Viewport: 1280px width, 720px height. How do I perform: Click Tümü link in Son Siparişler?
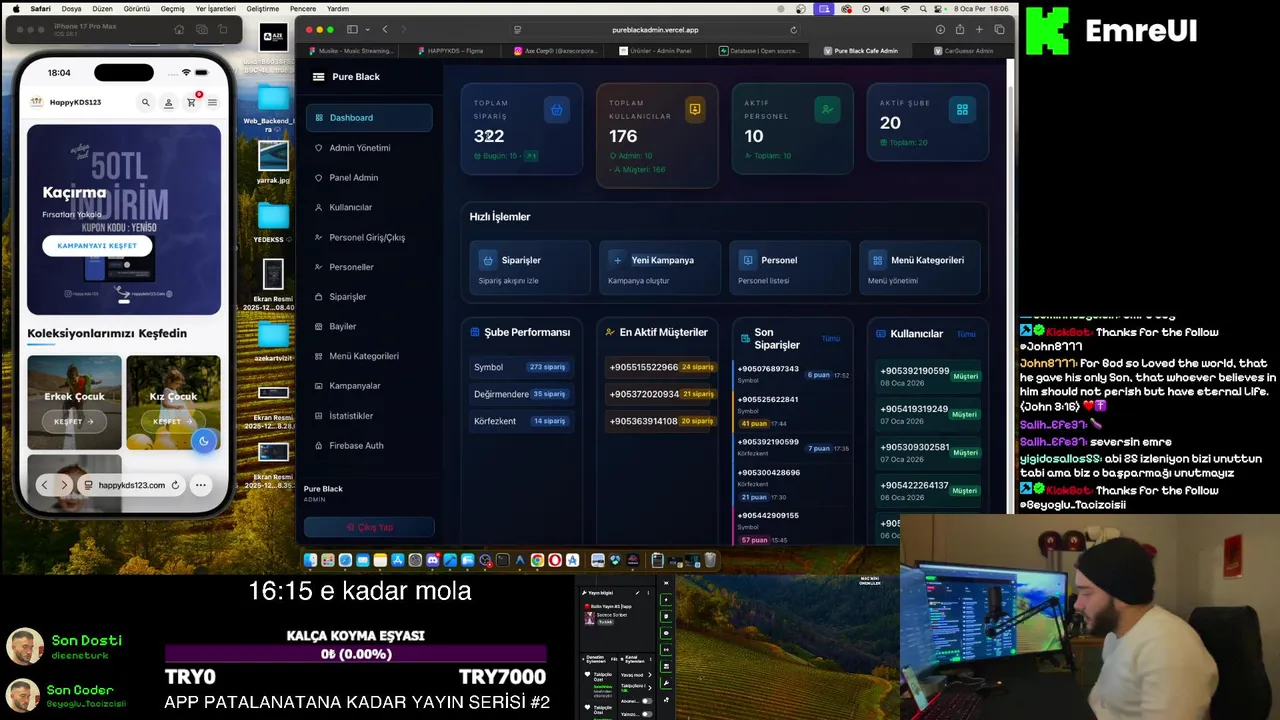(x=830, y=338)
